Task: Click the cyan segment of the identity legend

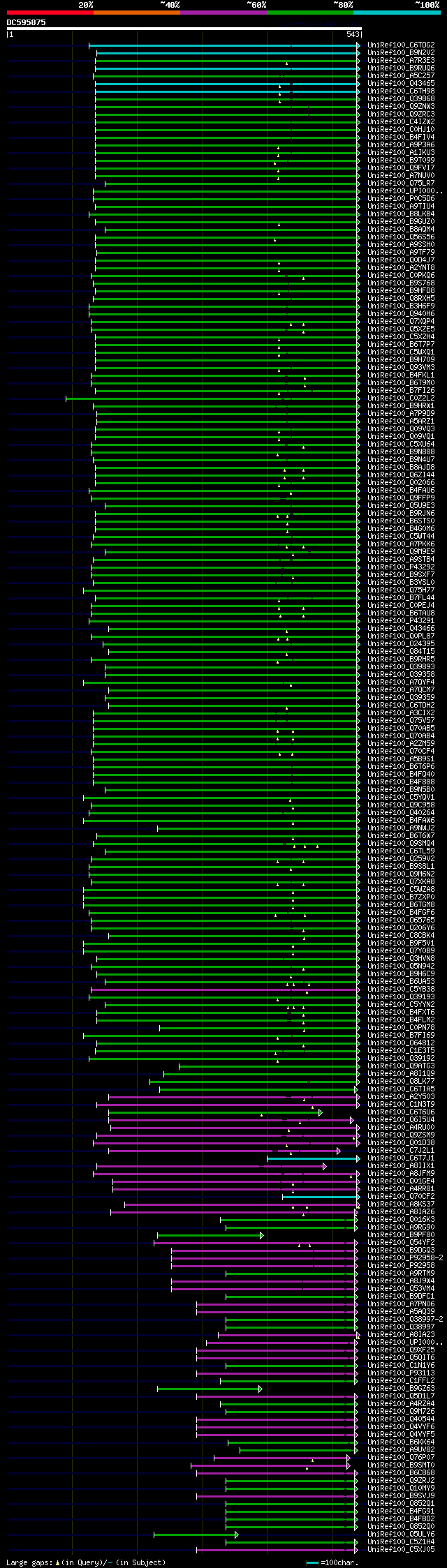Action: coord(397,13)
